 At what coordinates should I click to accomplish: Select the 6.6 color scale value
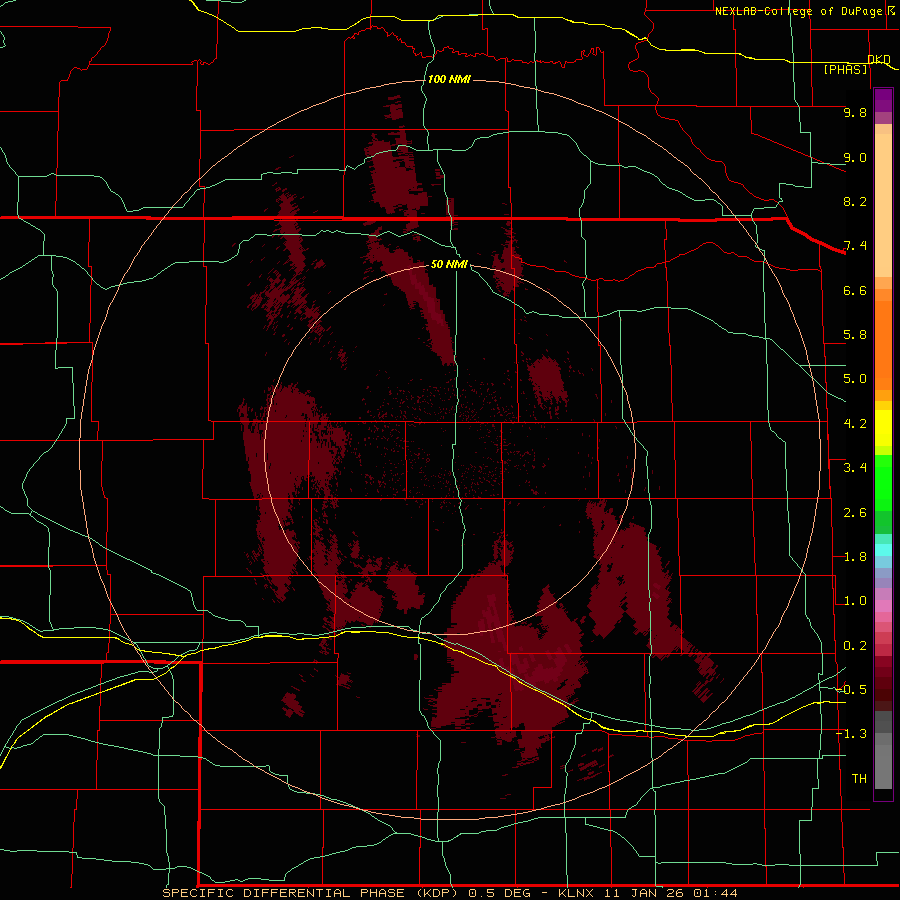pyautogui.click(x=855, y=290)
